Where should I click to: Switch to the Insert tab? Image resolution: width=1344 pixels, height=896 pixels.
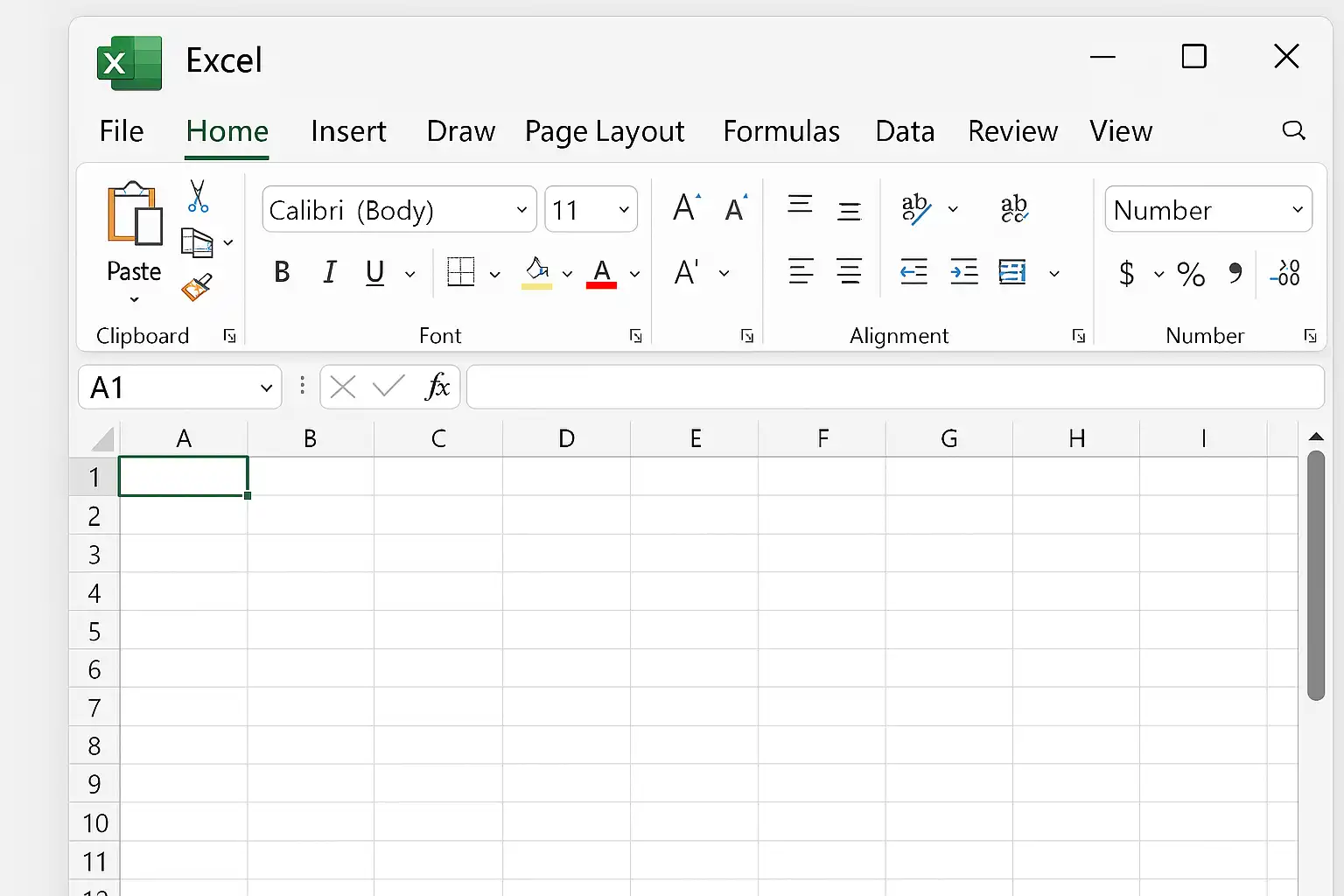pyautogui.click(x=348, y=131)
